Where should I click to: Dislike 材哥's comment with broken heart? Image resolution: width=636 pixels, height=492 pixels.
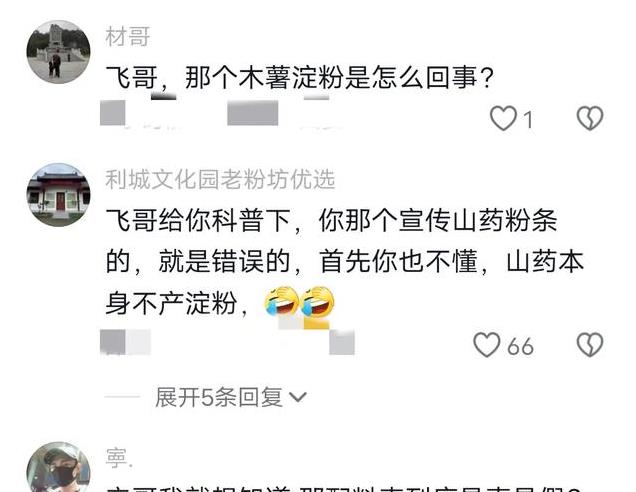click(x=590, y=118)
